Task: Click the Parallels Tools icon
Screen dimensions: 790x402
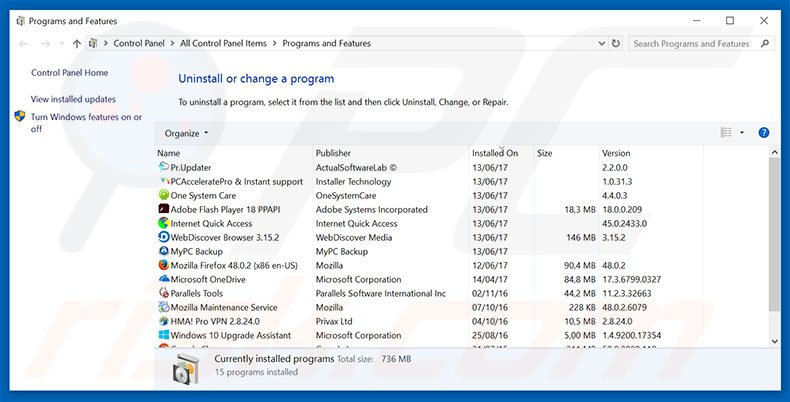Action: tap(164, 293)
